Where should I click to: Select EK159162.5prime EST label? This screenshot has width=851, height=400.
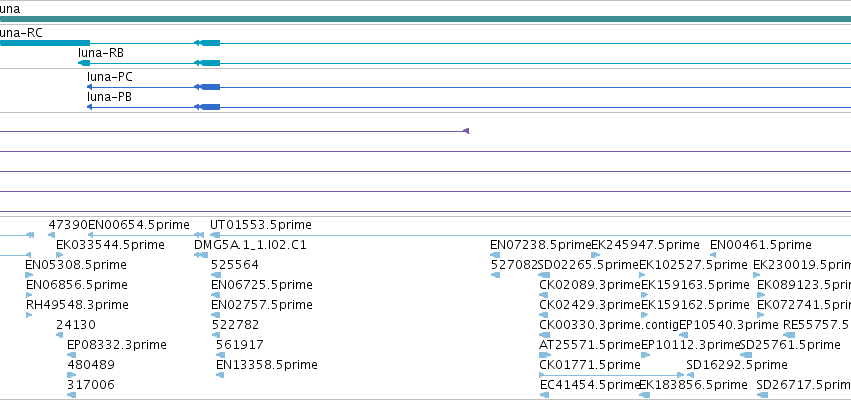[695, 305]
